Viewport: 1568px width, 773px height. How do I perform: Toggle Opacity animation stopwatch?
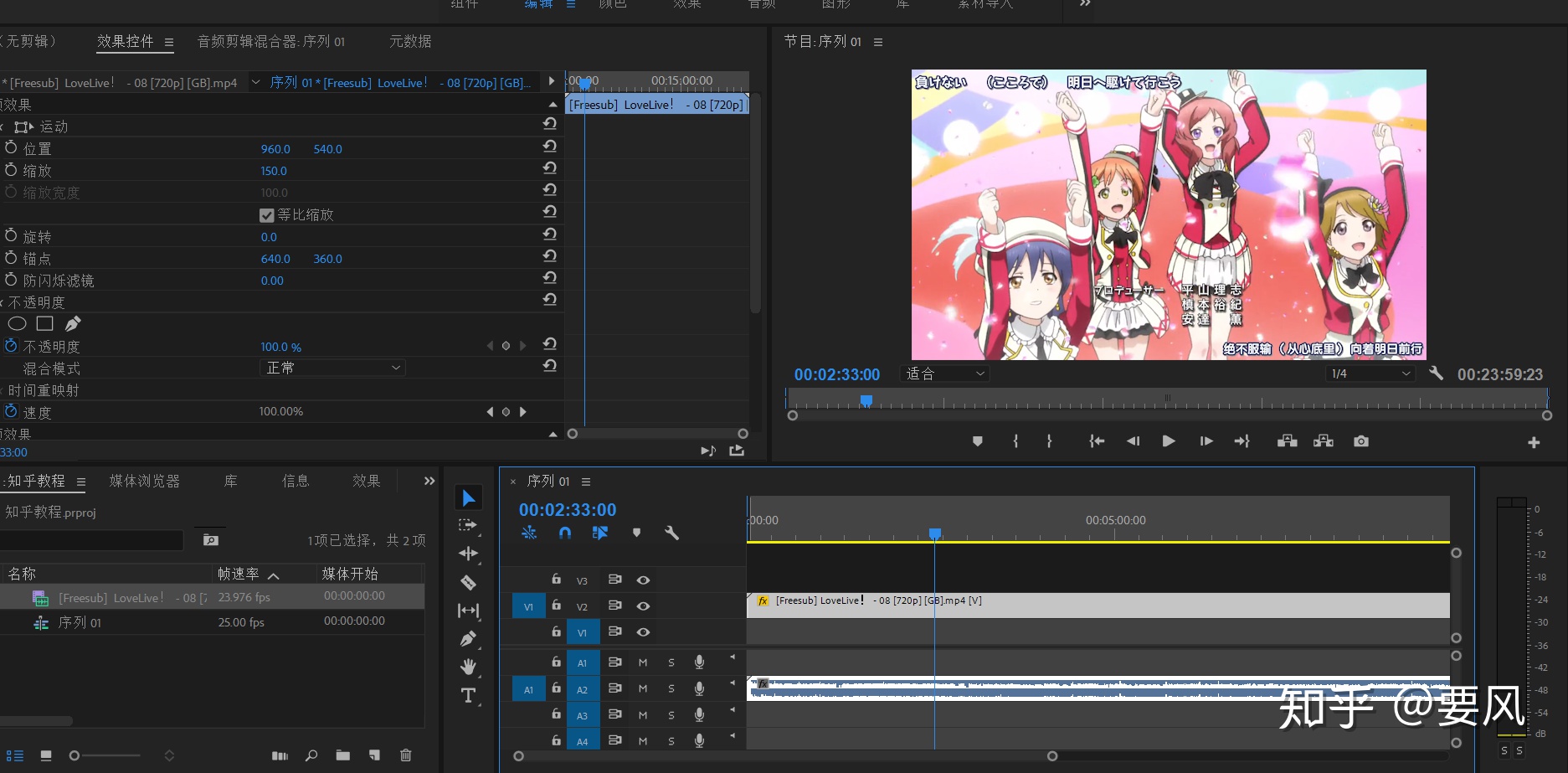click(11, 345)
